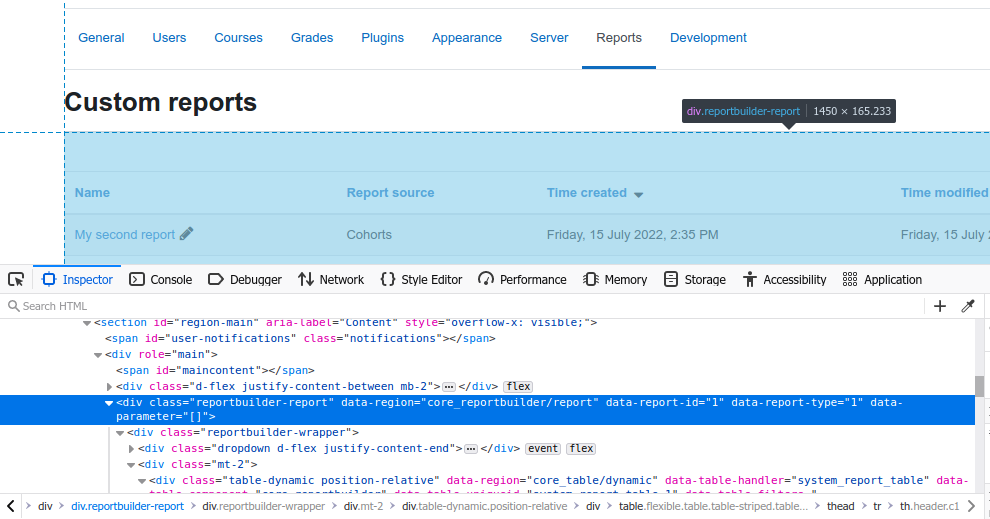
Task: Edit the My second report name pencil icon
Action: tap(186, 234)
